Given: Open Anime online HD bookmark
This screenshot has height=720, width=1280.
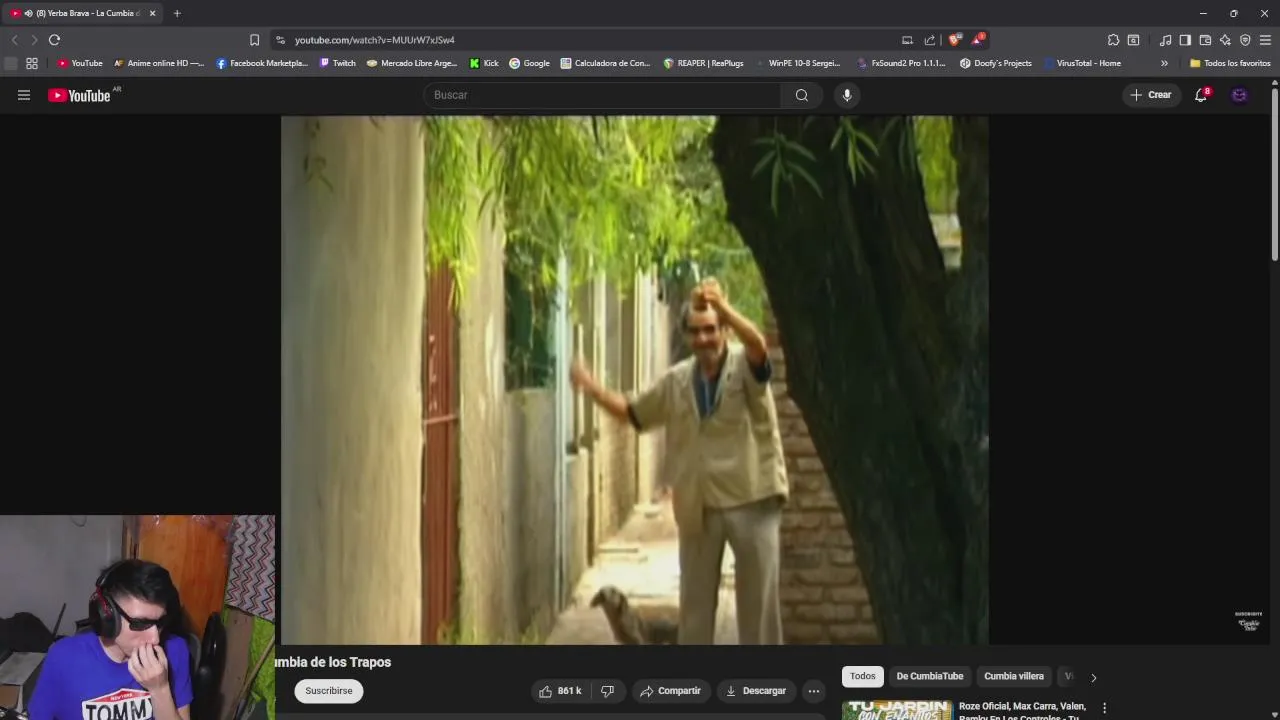Looking at the screenshot, I should [x=158, y=63].
